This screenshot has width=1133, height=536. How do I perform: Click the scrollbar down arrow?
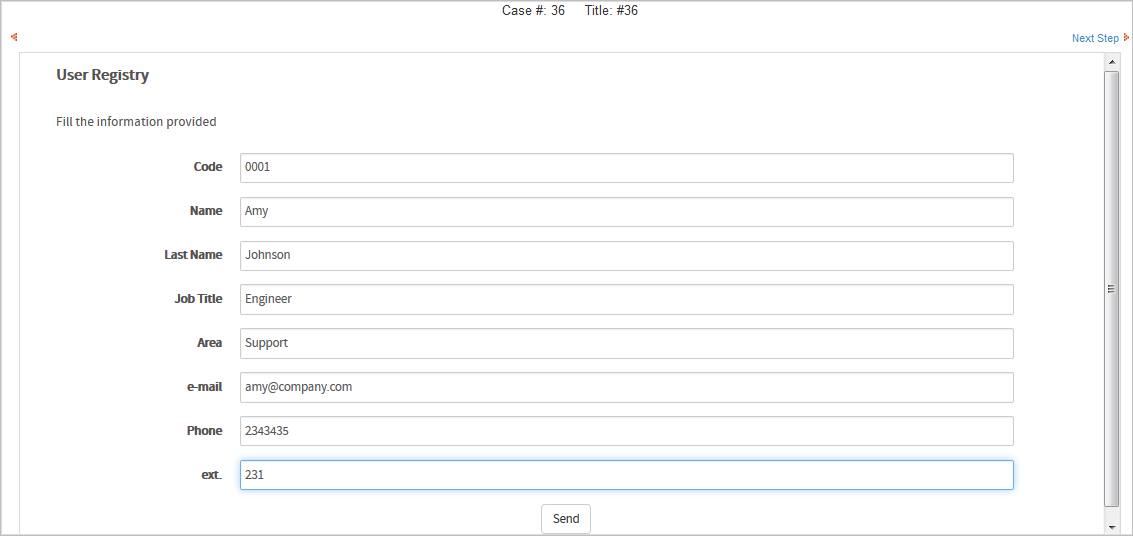click(1111, 527)
